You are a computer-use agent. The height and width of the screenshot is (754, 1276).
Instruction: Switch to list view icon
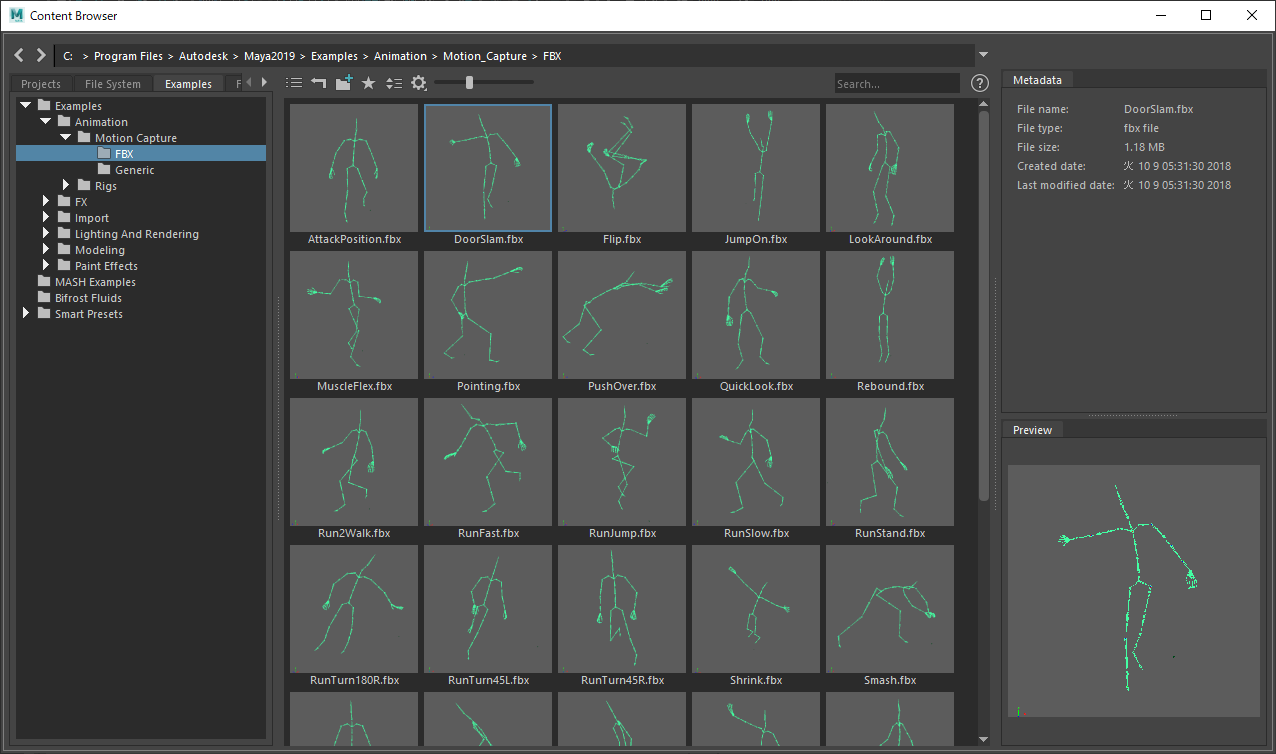[294, 83]
